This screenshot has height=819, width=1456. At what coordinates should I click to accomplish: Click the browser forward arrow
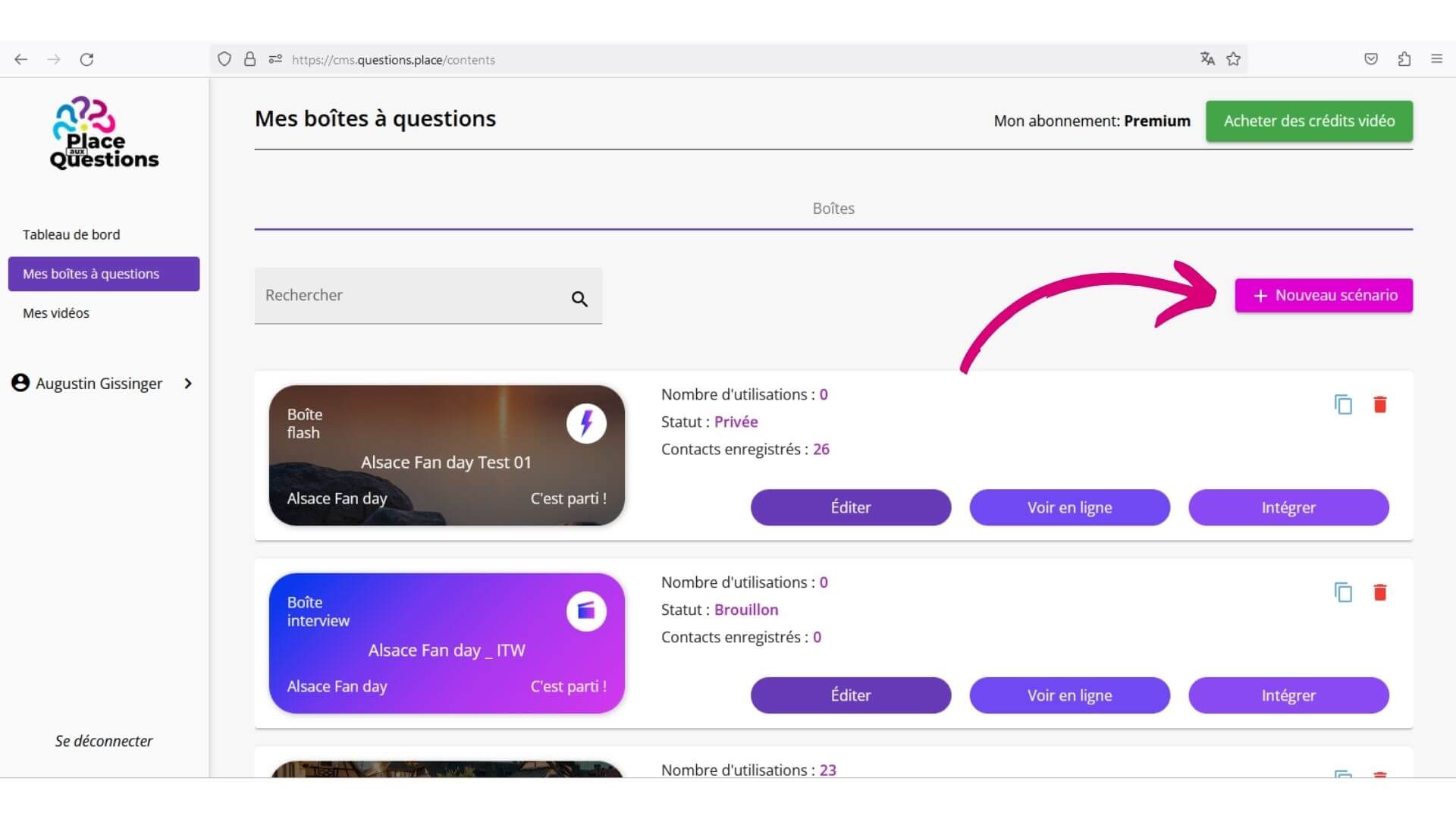(54, 59)
